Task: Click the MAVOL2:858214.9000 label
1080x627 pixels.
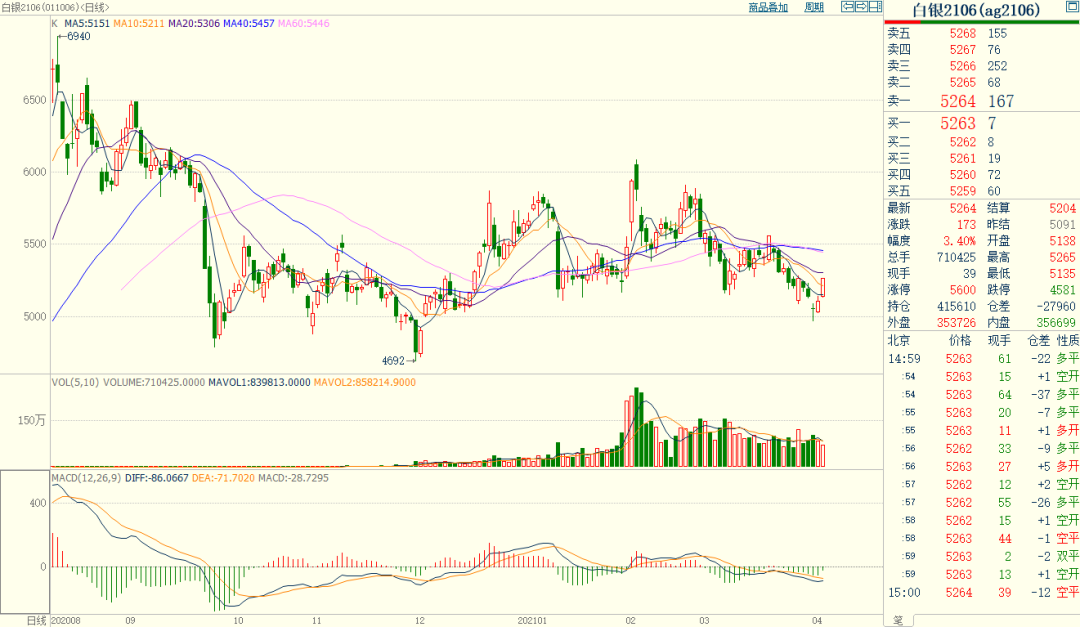Action: [x=364, y=382]
